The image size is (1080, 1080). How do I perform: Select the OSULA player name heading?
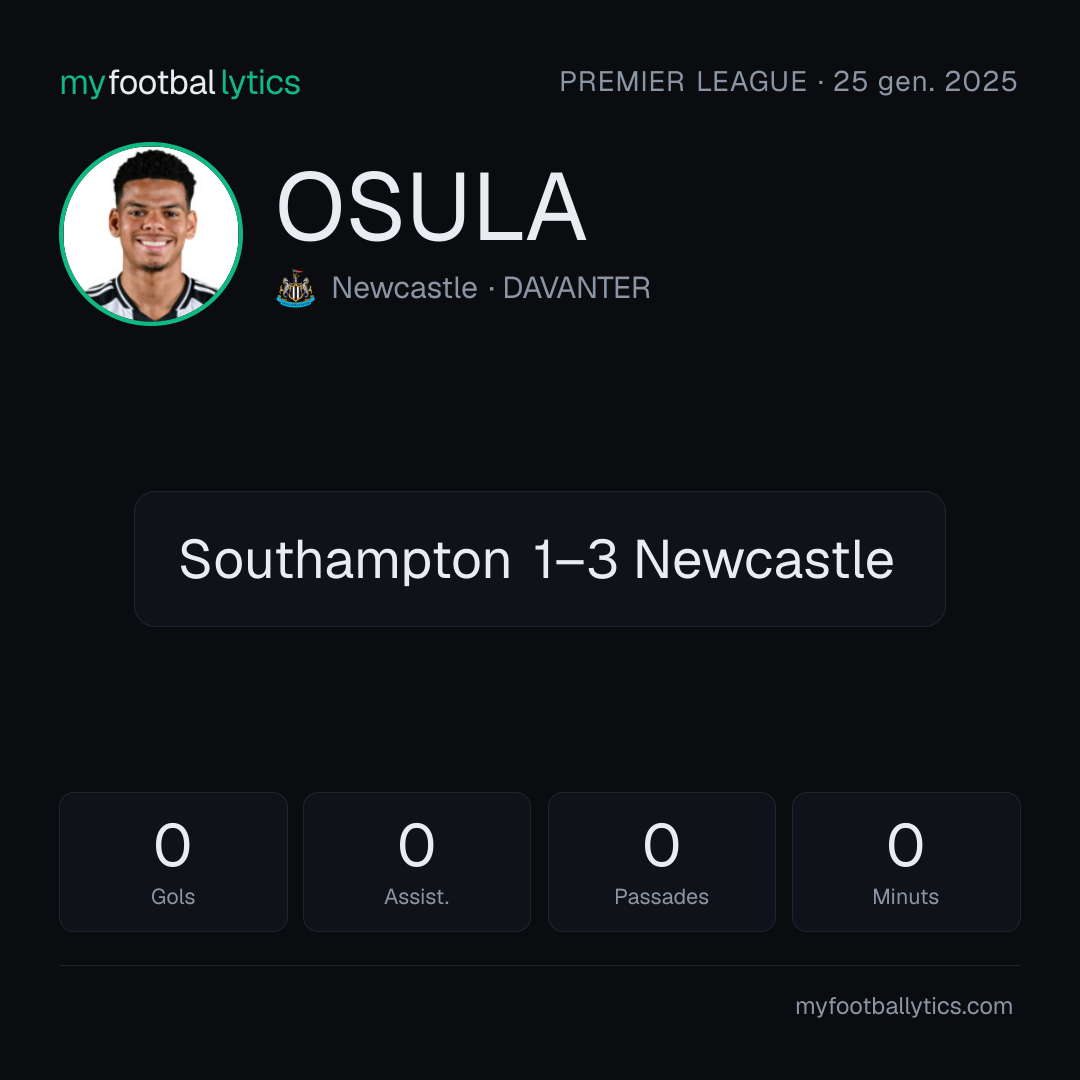click(x=431, y=207)
